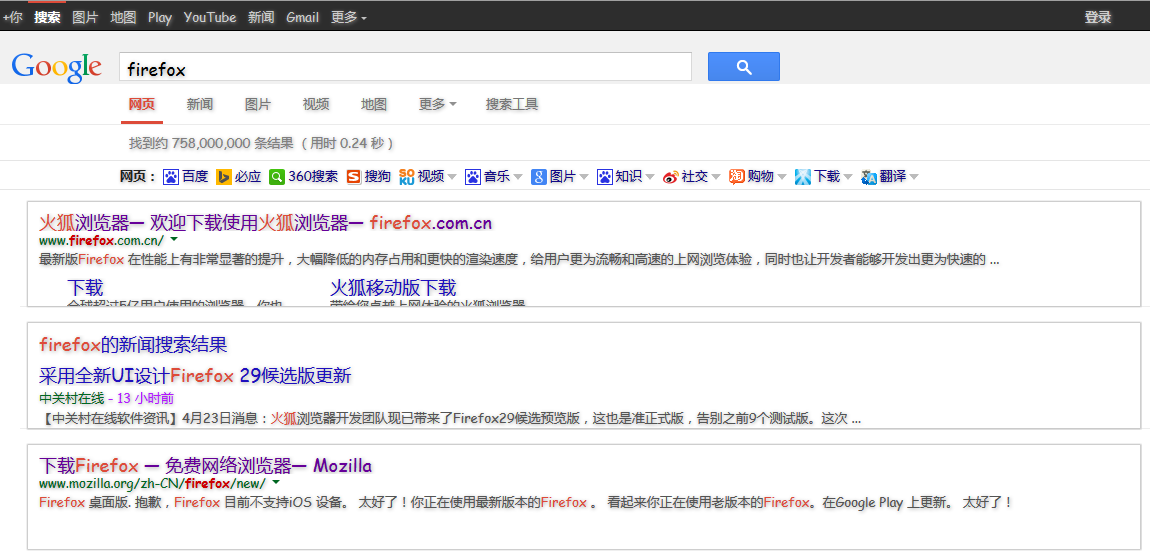Click result count text 758,000,000
The image size is (1150, 555).
[210, 143]
